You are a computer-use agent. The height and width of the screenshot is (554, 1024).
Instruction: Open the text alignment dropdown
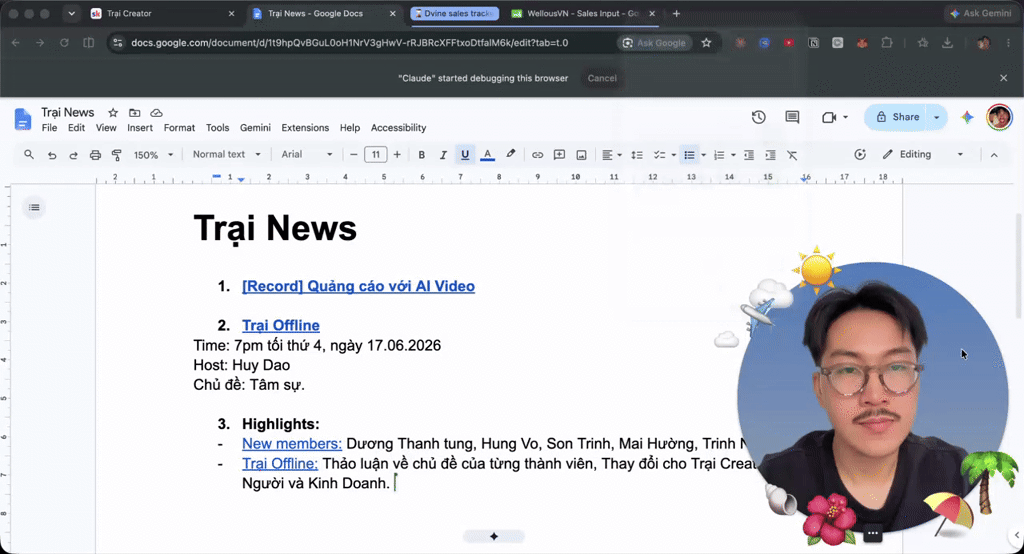[611, 155]
